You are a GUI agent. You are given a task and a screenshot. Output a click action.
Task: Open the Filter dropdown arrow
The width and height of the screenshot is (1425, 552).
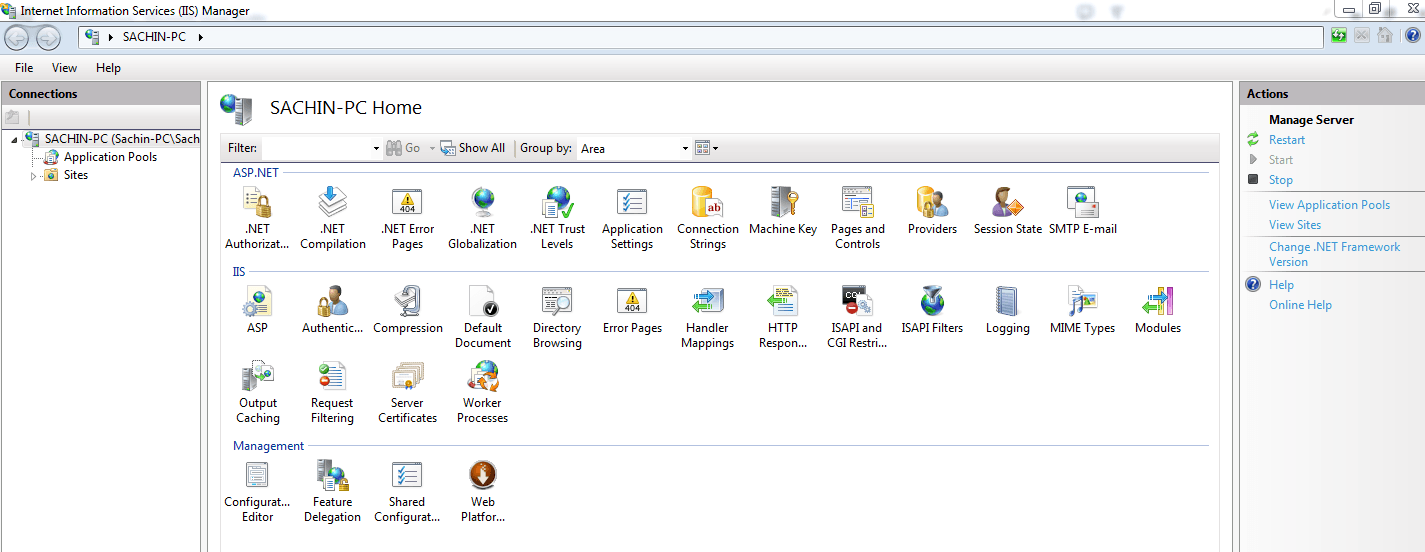pyautogui.click(x=376, y=148)
